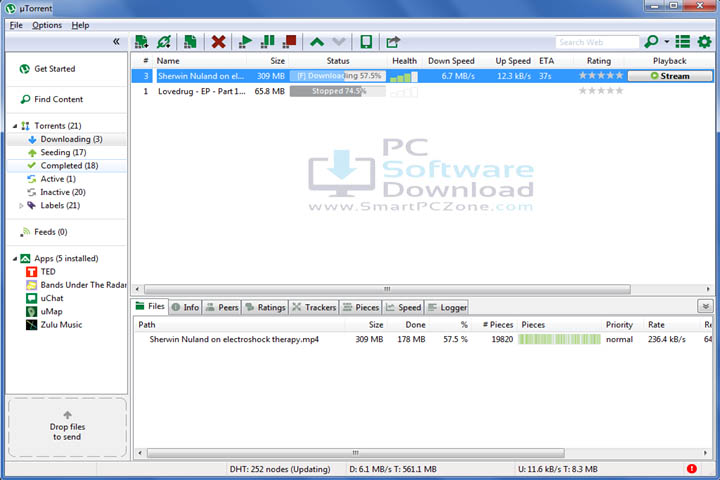Click the magnifier search icon
The width and height of the screenshot is (720, 480).
click(x=651, y=42)
